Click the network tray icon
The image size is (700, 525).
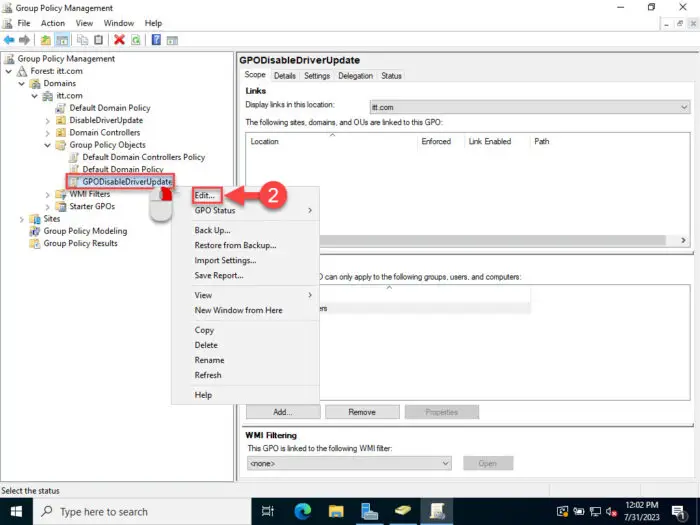[x=595, y=512]
